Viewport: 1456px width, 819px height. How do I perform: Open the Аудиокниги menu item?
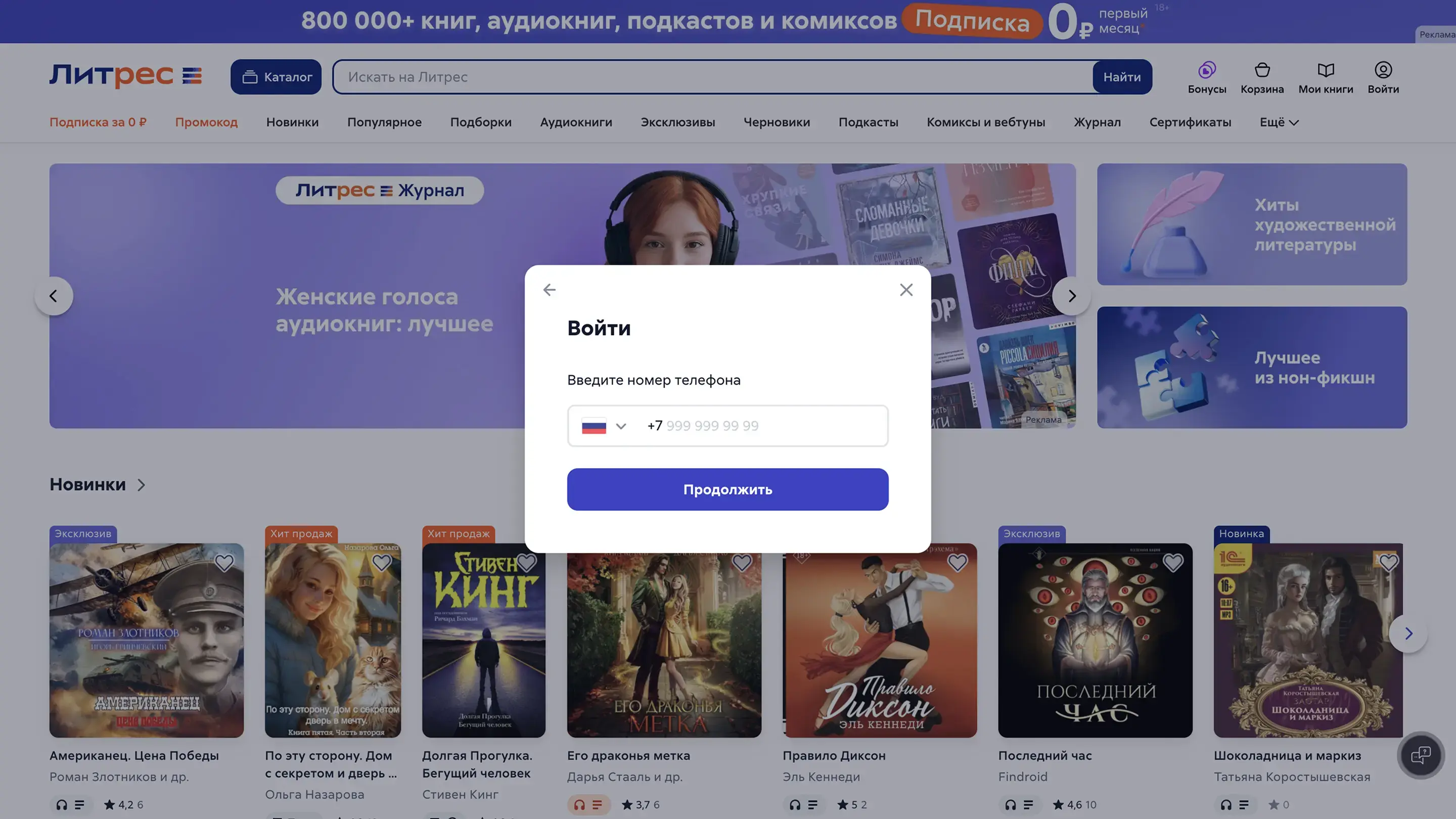click(575, 122)
